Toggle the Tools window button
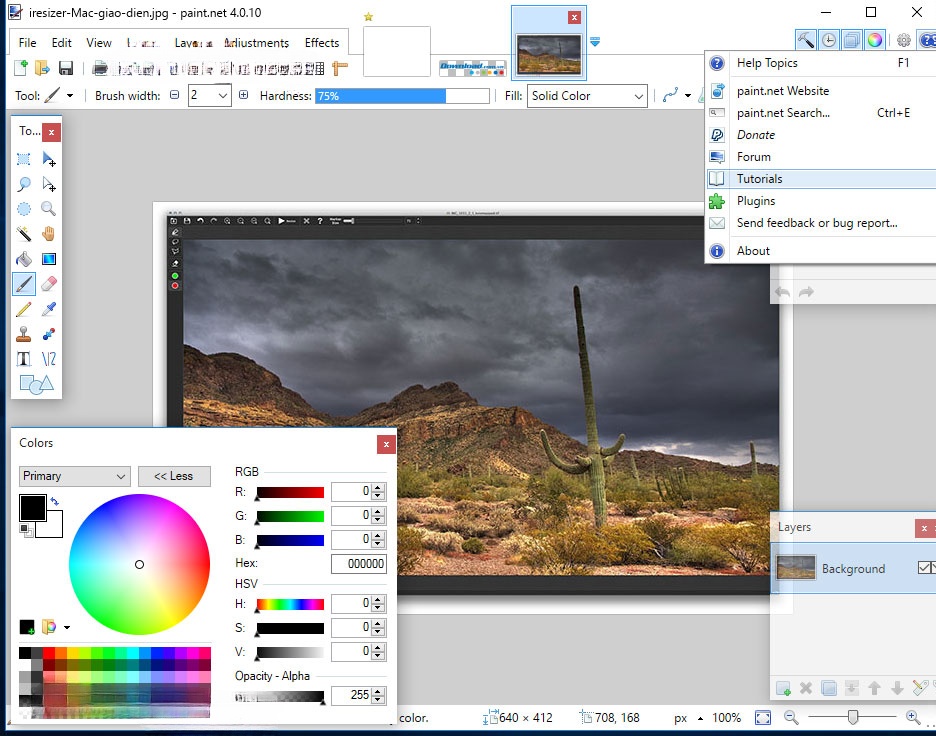The image size is (936, 736). (x=806, y=40)
